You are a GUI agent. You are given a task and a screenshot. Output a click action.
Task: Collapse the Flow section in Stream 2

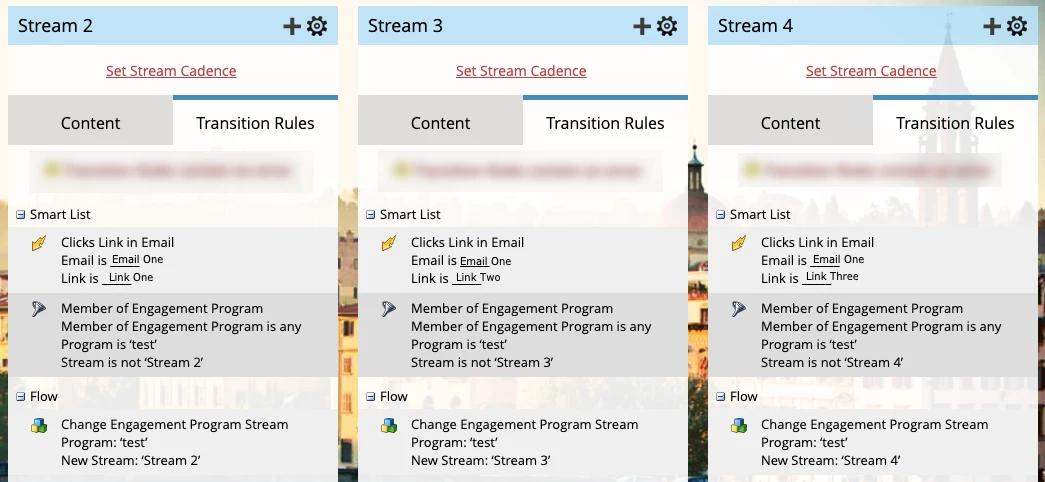tap(21, 397)
